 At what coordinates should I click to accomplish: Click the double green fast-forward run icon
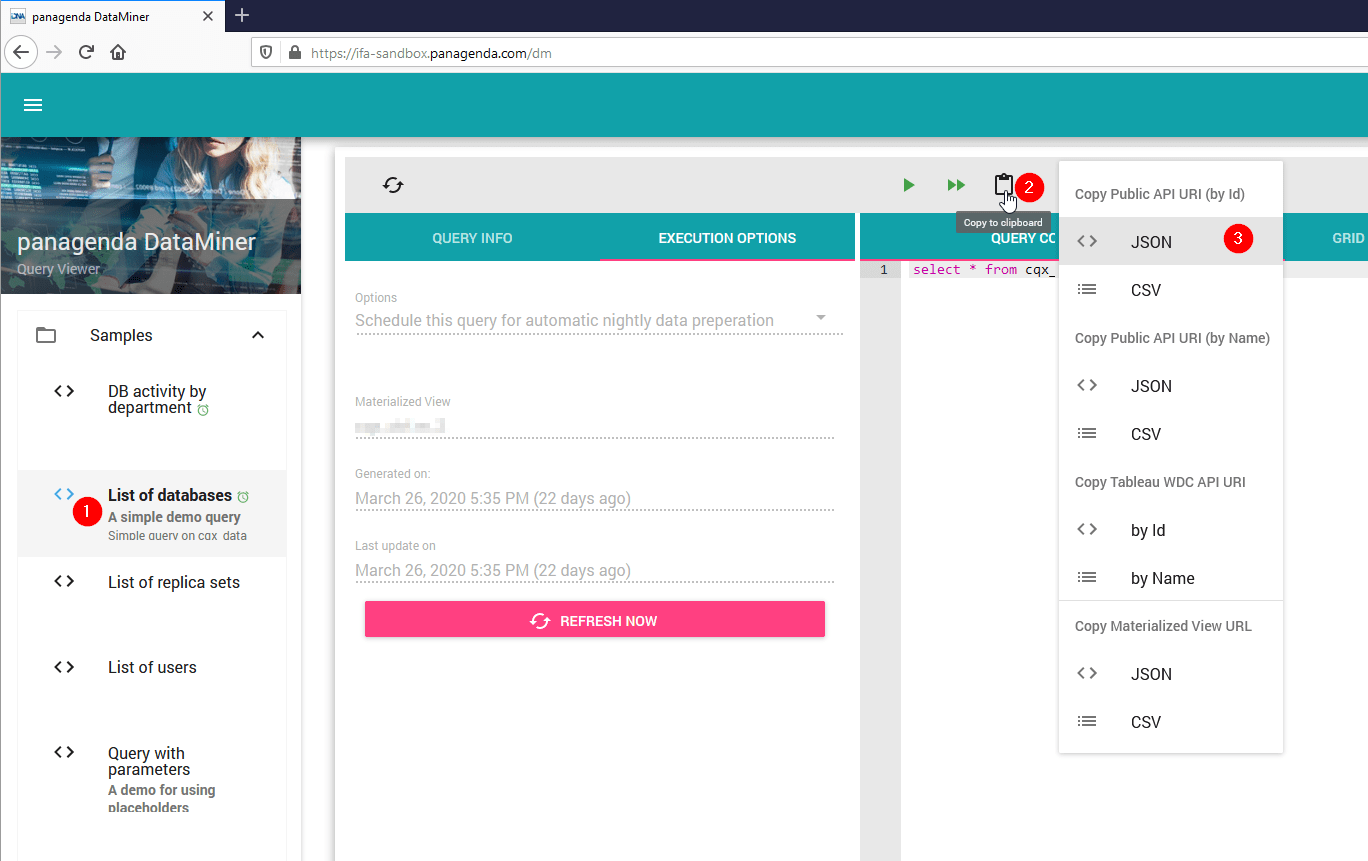point(956,185)
